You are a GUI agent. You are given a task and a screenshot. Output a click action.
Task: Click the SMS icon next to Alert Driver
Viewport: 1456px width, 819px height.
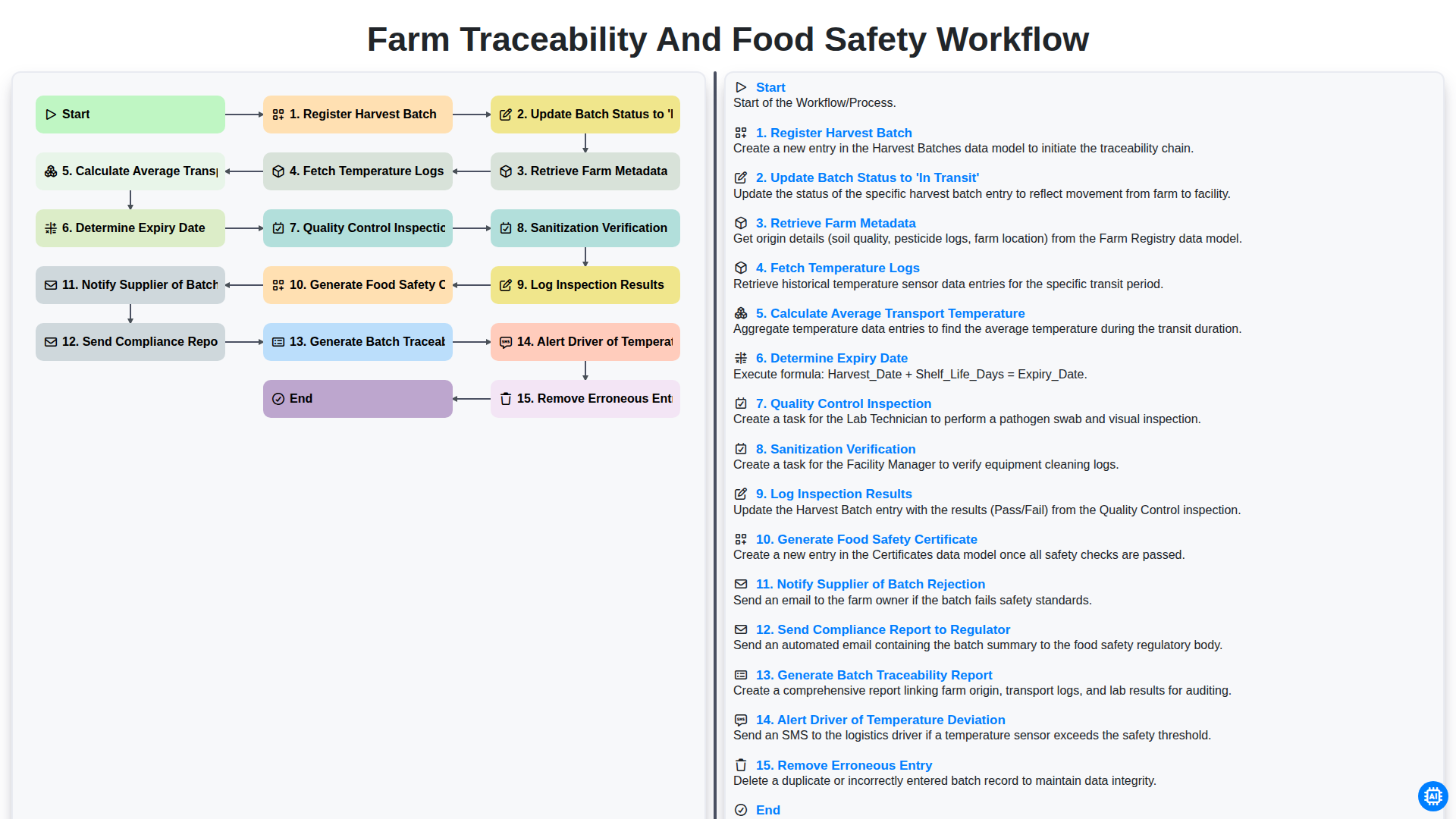[741, 720]
